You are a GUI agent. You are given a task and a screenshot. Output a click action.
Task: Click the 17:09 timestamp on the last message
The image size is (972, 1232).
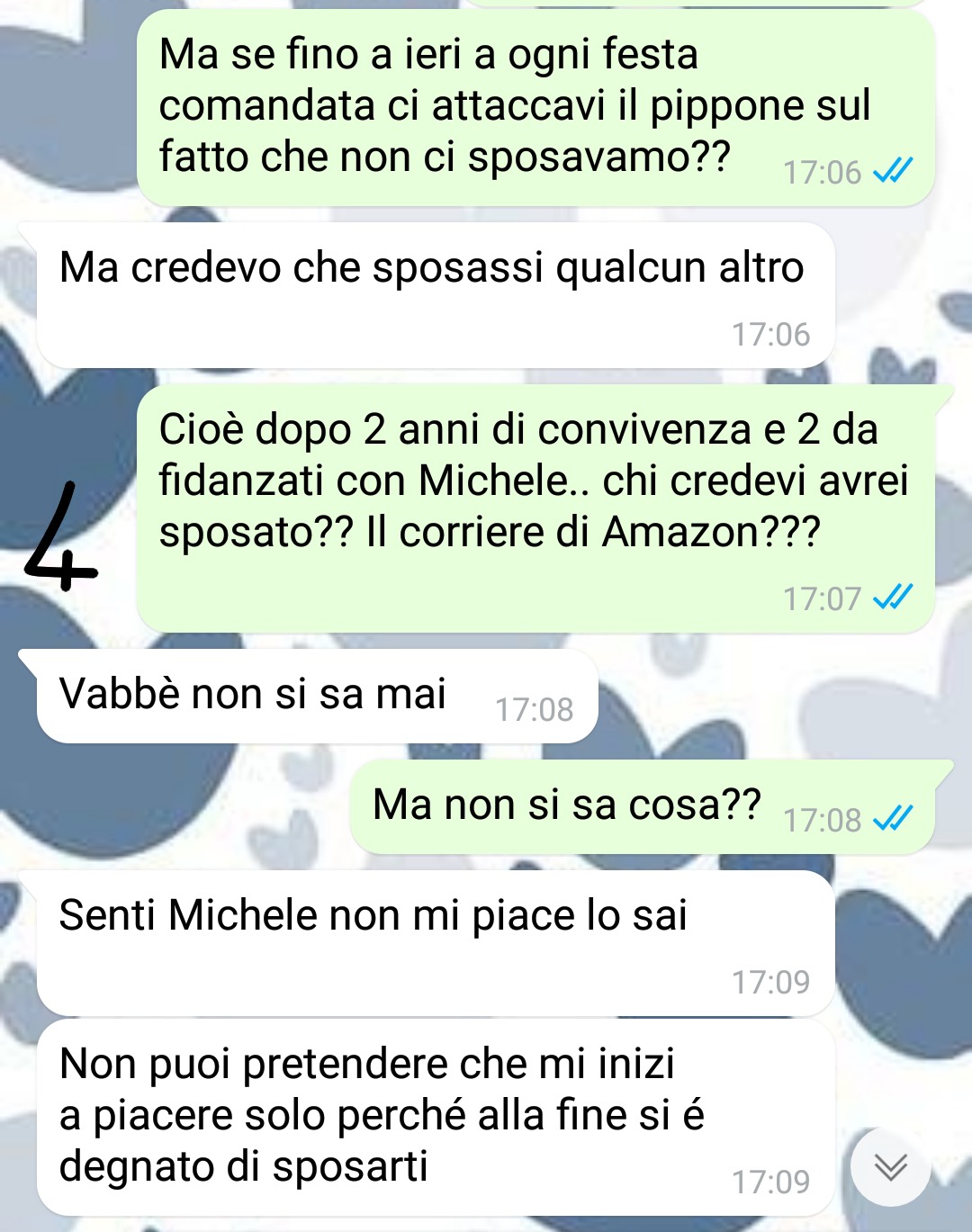click(x=770, y=1182)
